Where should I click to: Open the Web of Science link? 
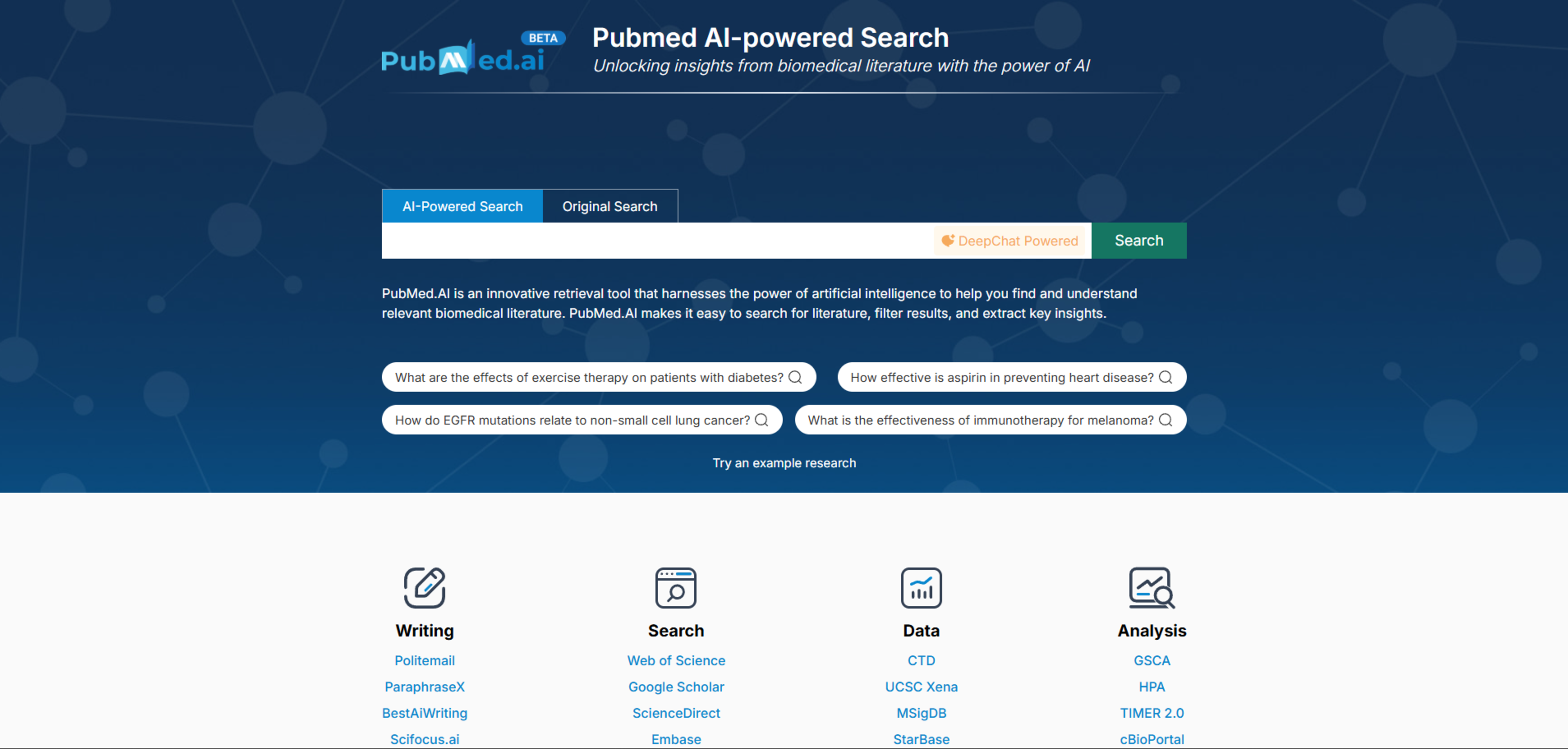(x=676, y=660)
